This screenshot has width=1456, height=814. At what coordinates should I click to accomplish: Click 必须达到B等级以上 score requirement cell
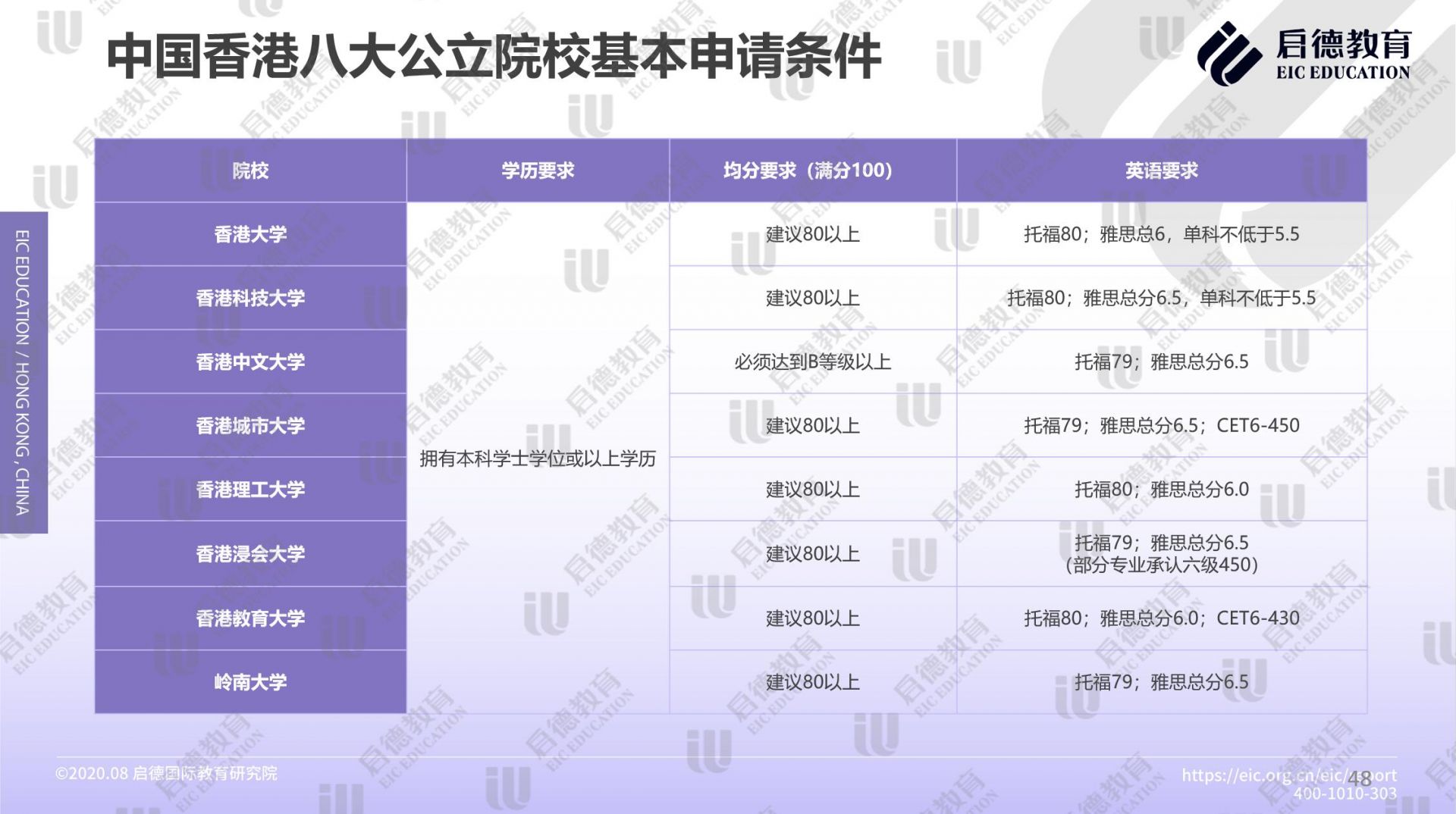click(x=813, y=362)
